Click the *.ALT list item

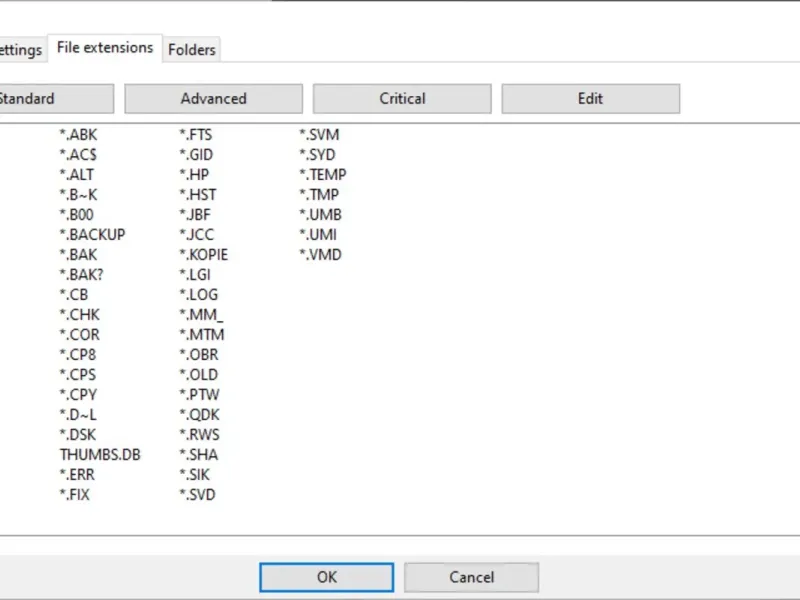click(77, 174)
